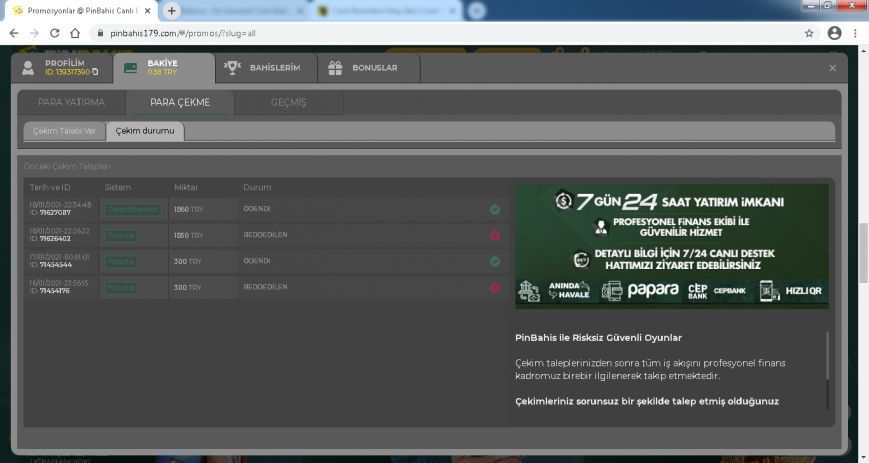Click PinBahis ile Risksiz Güvenli Oyunlar heading
The height and width of the screenshot is (463, 869).
click(599, 338)
